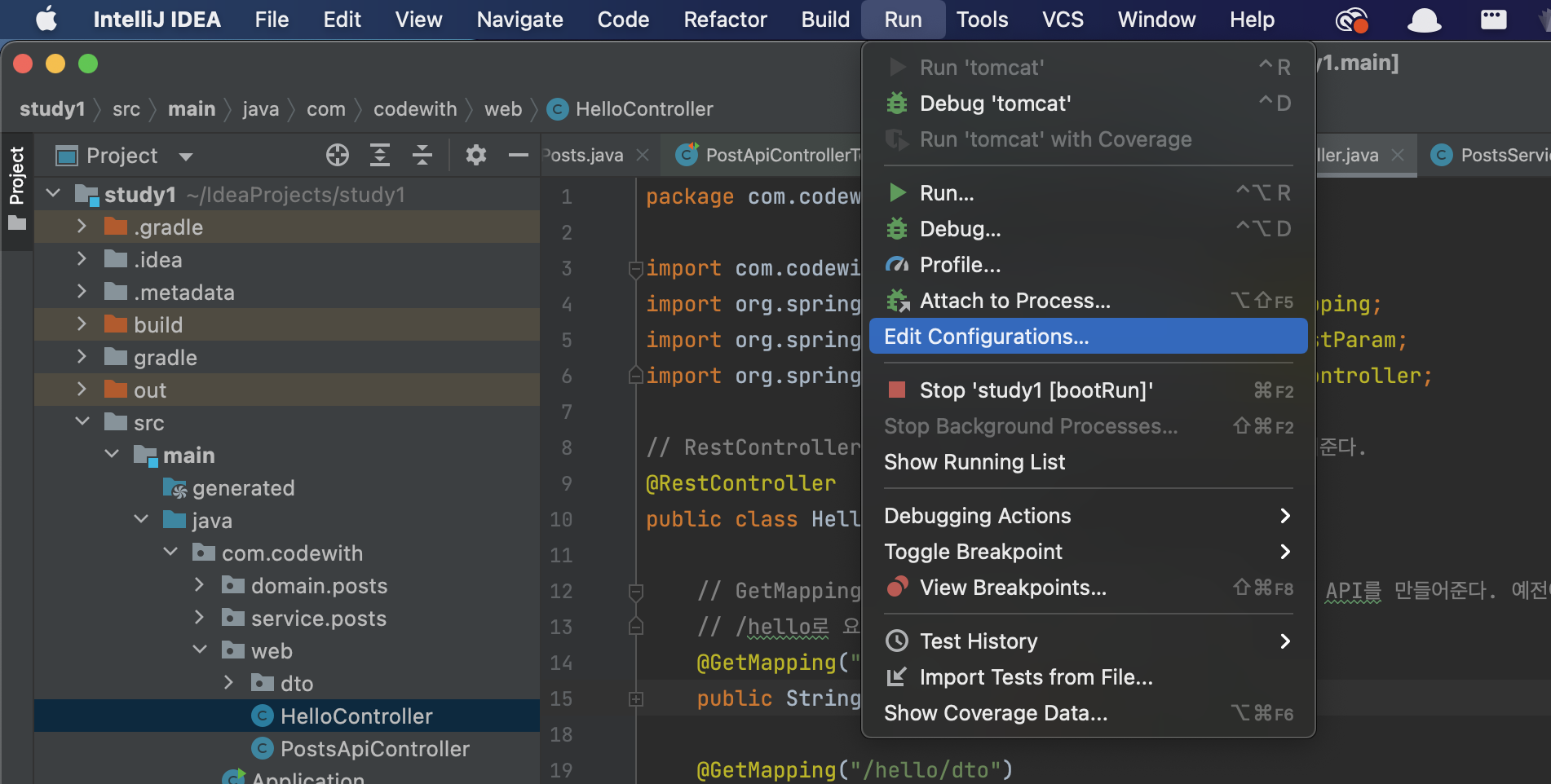
Task: Open the Apple menu
Action: [46, 19]
